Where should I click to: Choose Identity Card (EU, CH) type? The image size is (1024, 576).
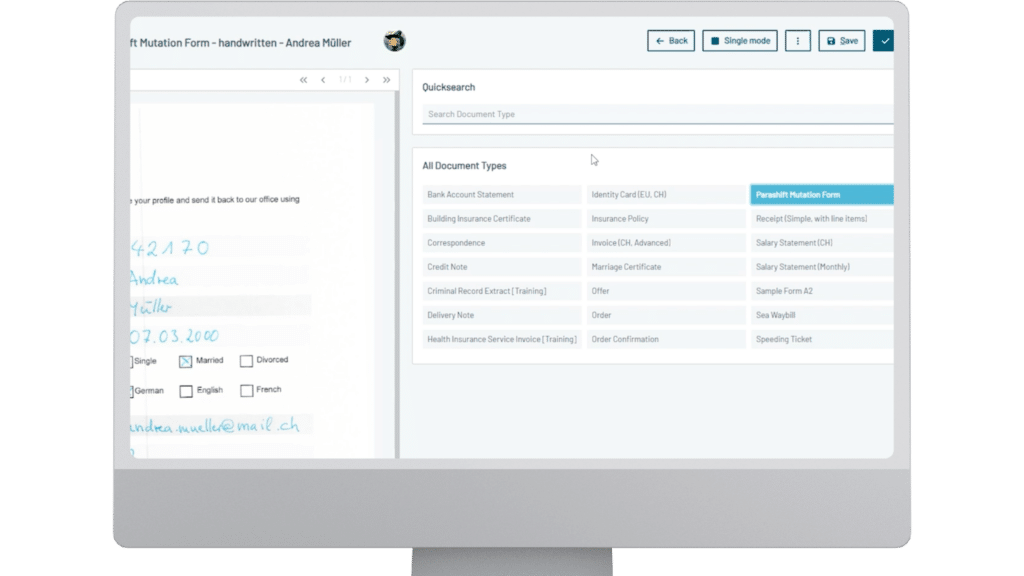click(665, 195)
